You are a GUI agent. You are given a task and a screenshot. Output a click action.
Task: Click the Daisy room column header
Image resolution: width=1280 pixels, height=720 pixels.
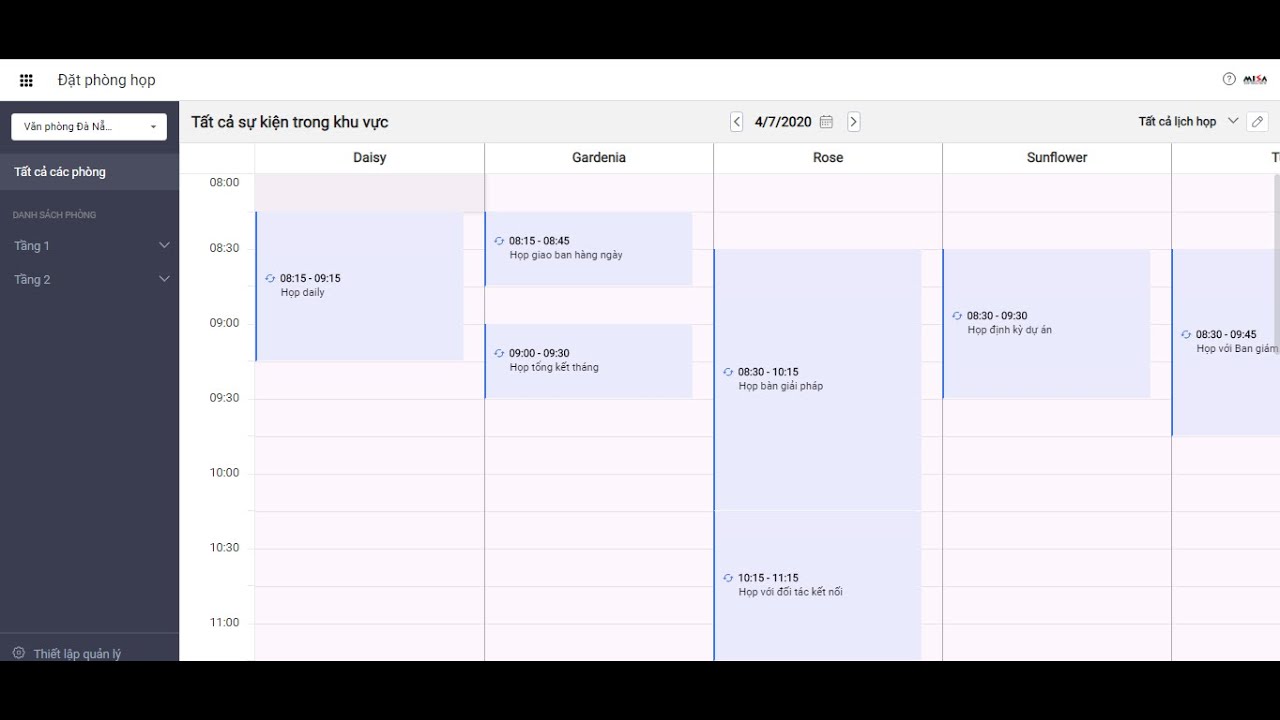coord(370,158)
